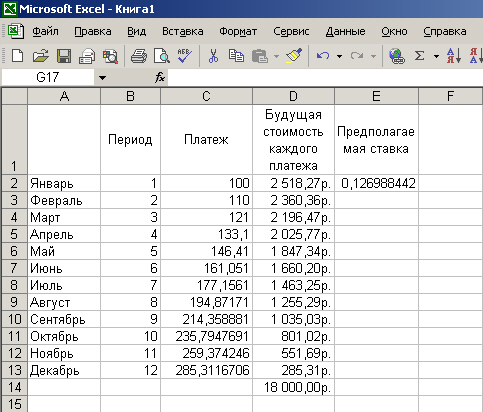Click the New workbook icon
This screenshot has height=412, width=483.
pyautogui.click(x=17, y=56)
